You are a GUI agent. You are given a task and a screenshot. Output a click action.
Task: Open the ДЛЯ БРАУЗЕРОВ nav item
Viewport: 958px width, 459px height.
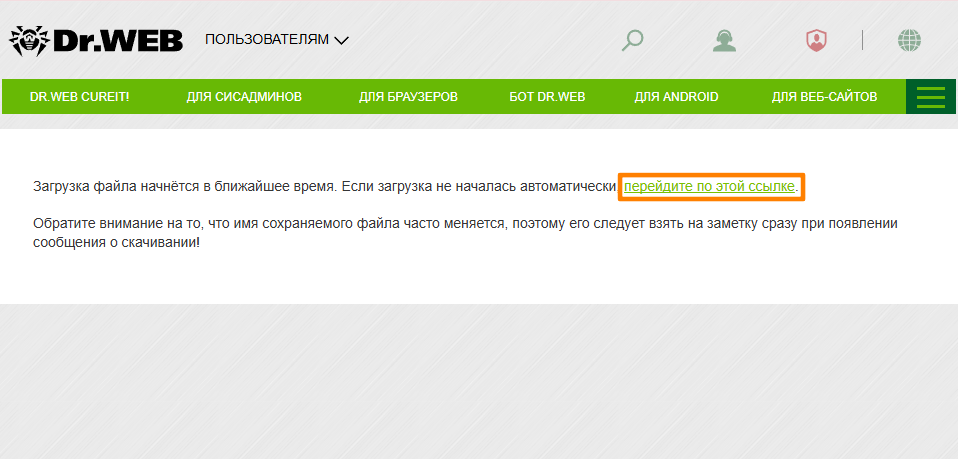(x=408, y=97)
